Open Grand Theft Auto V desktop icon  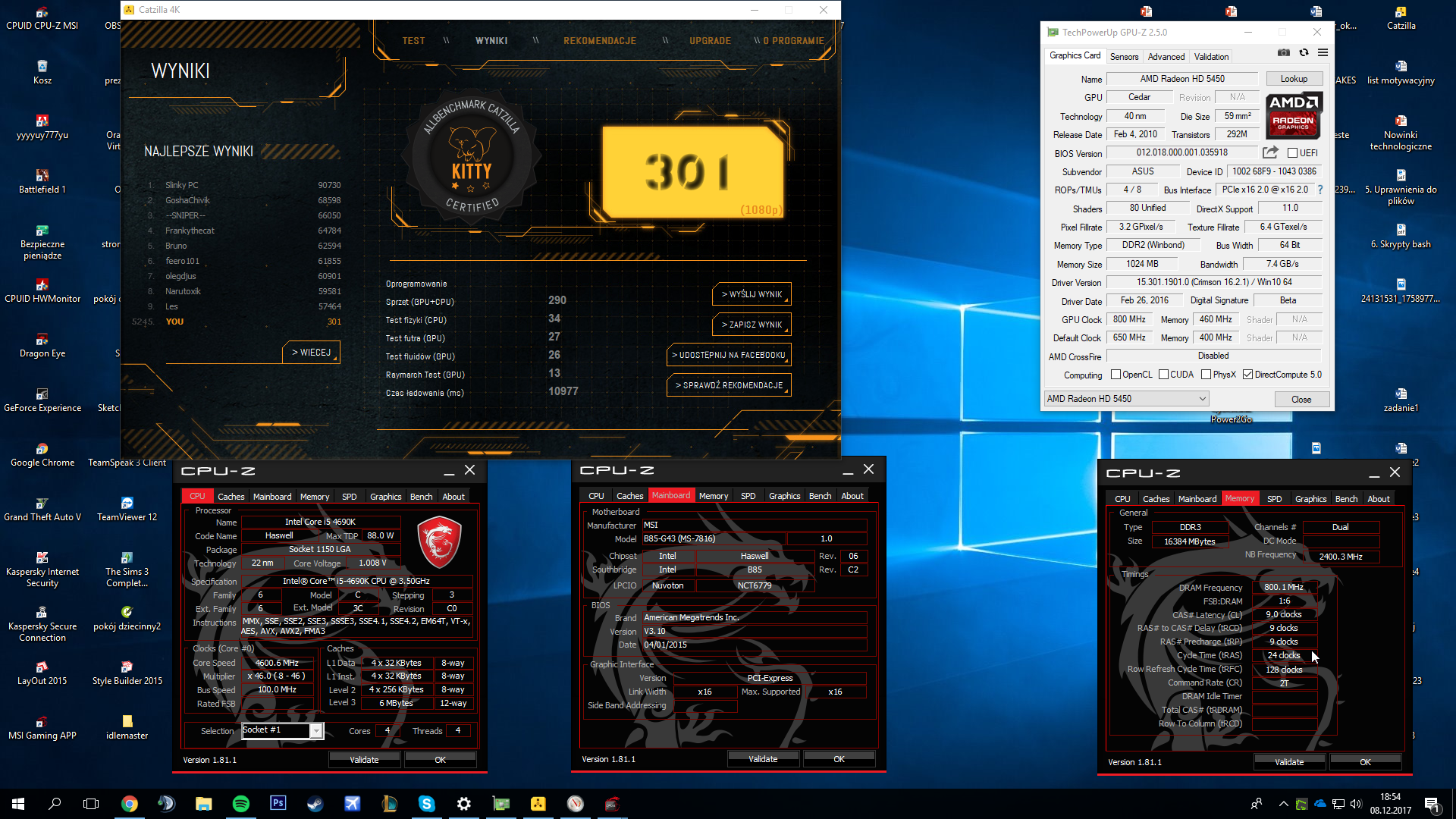click(x=42, y=510)
